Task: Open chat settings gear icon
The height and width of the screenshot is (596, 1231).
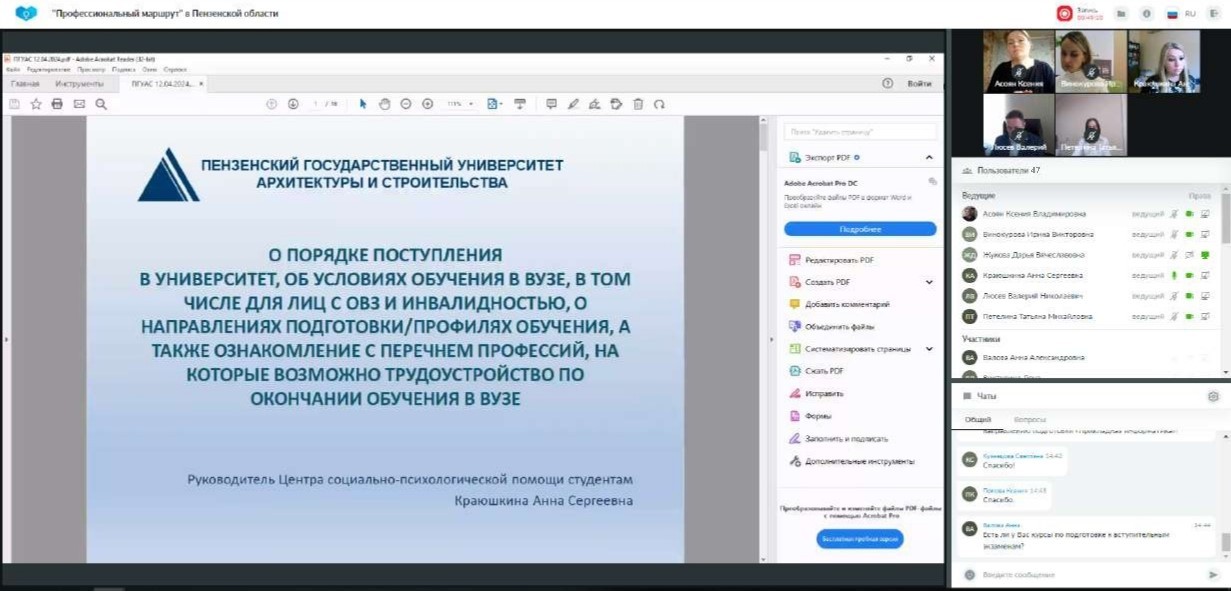Action: point(1213,396)
